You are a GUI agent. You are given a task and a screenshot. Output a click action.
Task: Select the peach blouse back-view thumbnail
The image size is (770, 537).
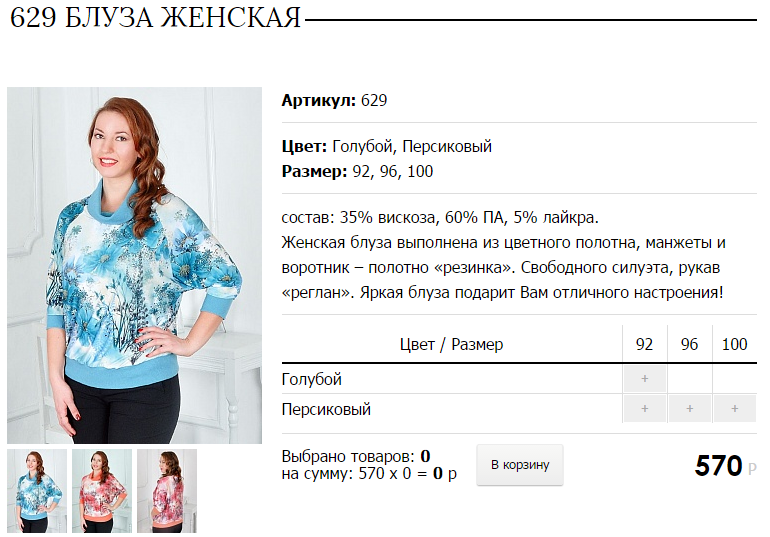pos(167,491)
